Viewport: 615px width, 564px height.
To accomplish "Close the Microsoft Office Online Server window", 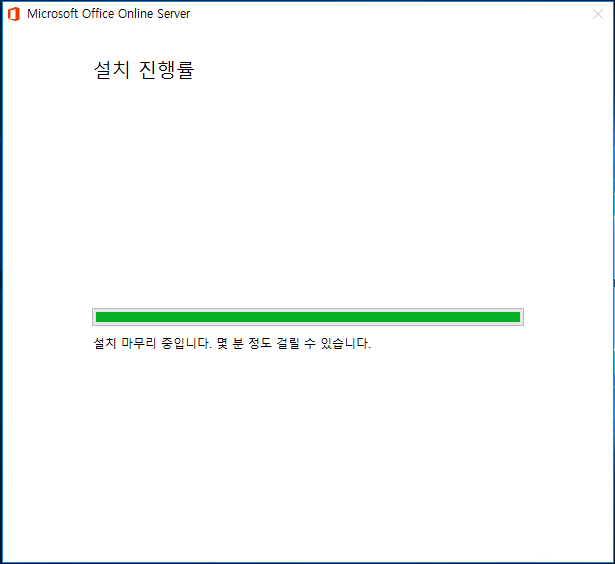I will click(598, 15).
